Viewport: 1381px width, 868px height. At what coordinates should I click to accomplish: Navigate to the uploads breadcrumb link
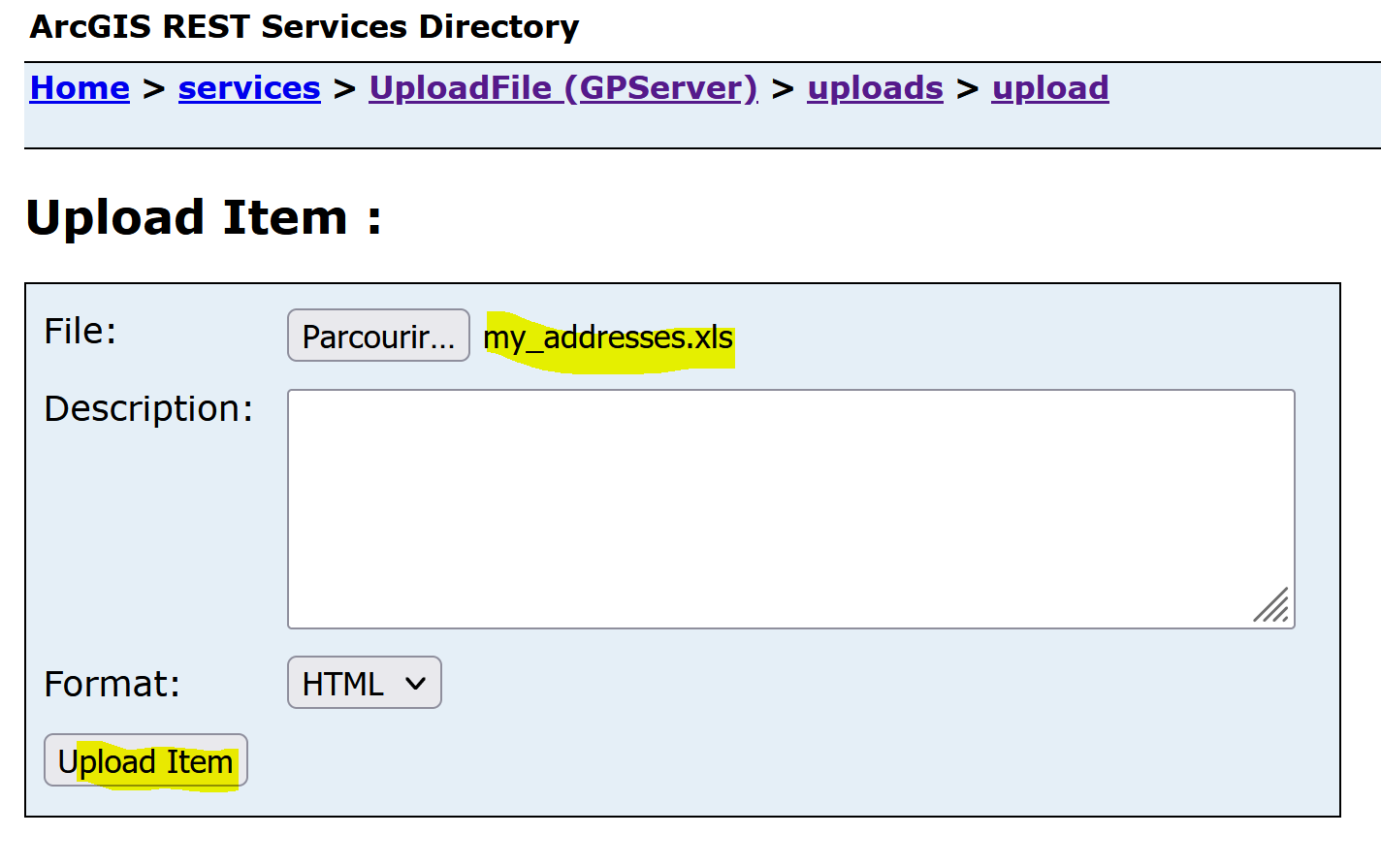pos(875,88)
